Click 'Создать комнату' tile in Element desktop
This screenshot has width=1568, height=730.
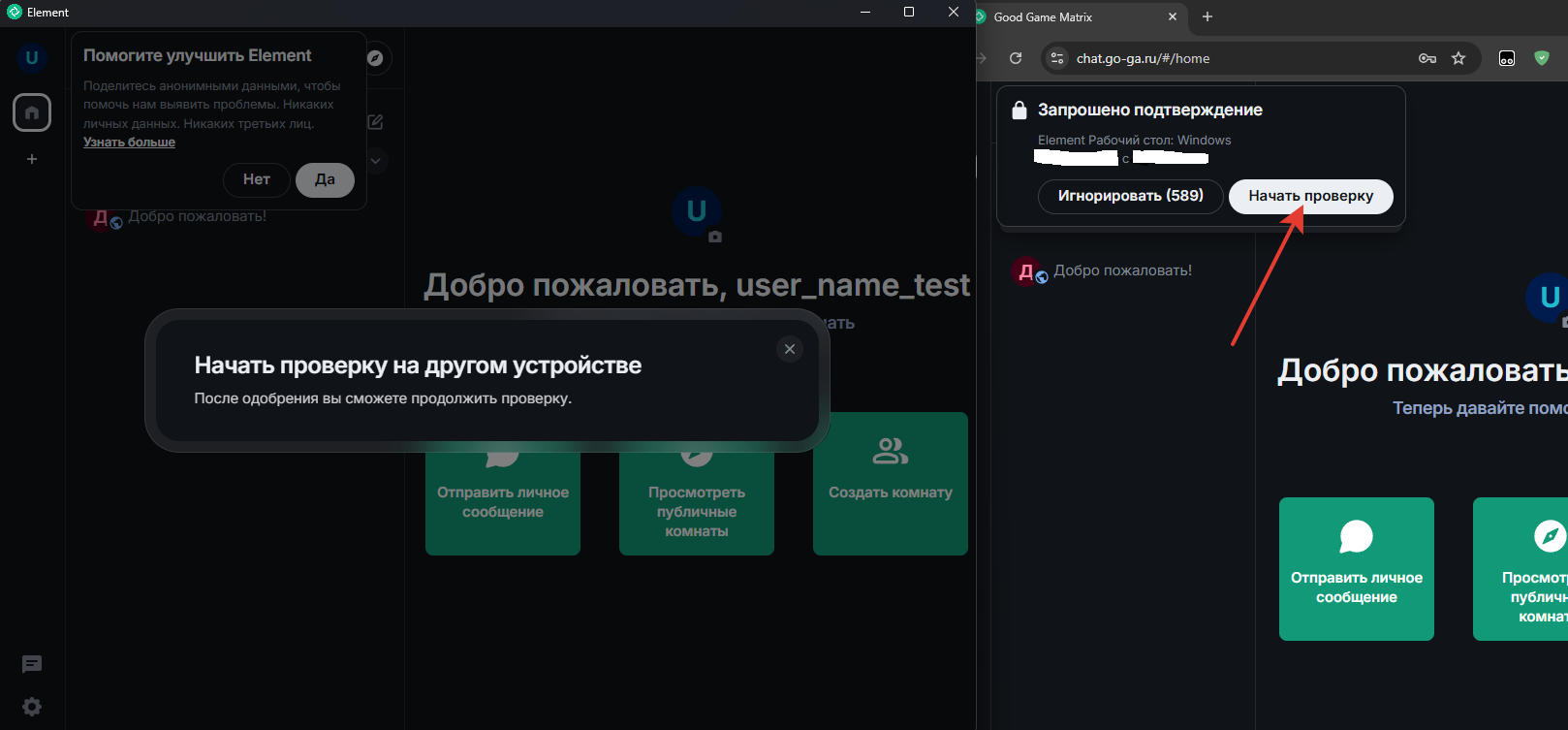(891, 484)
